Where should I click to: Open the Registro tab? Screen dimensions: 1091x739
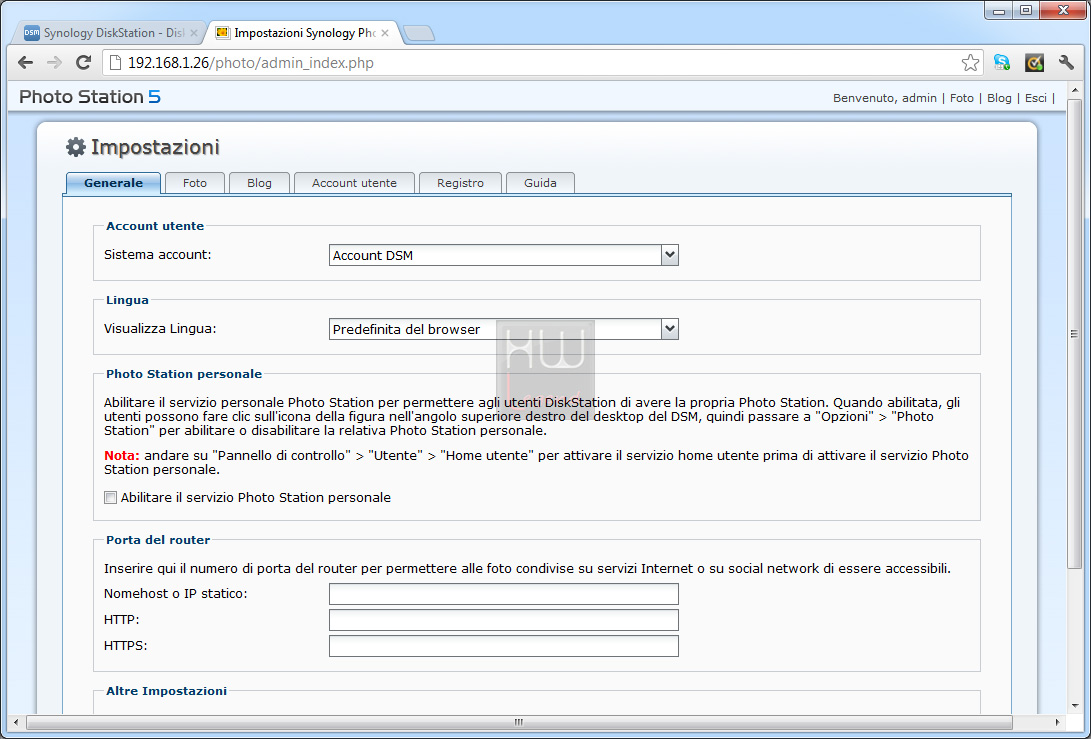point(461,183)
